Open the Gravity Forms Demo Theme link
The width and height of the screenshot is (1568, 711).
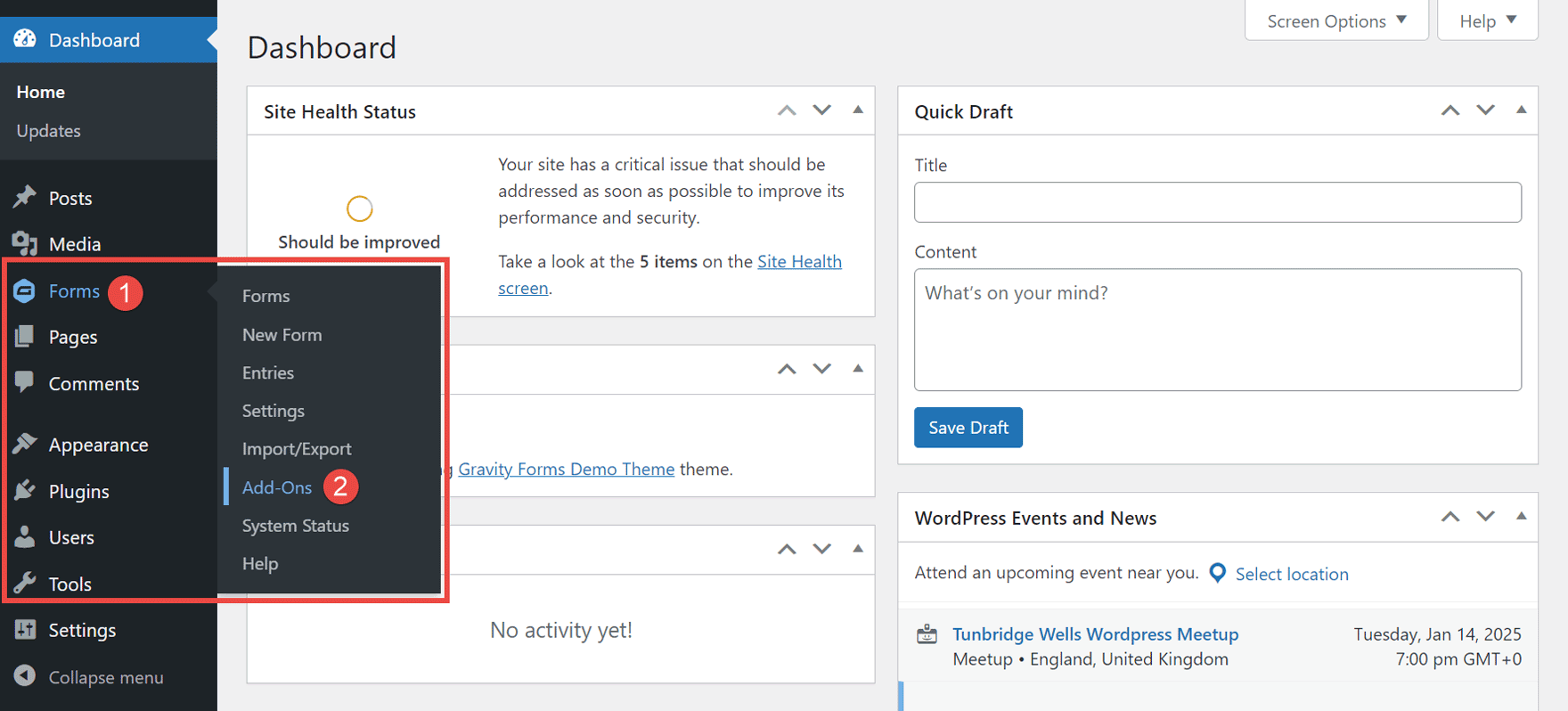(x=567, y=469)
